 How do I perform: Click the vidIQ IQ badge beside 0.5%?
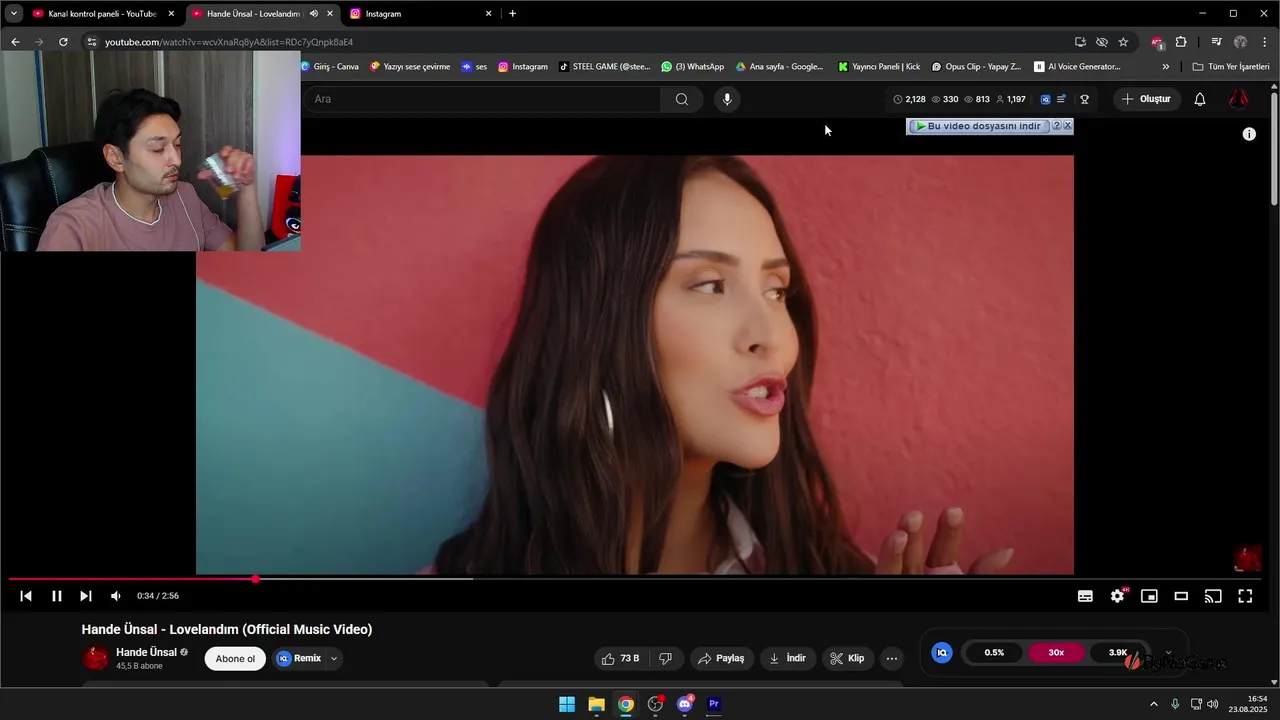click(x=942, y=652)
